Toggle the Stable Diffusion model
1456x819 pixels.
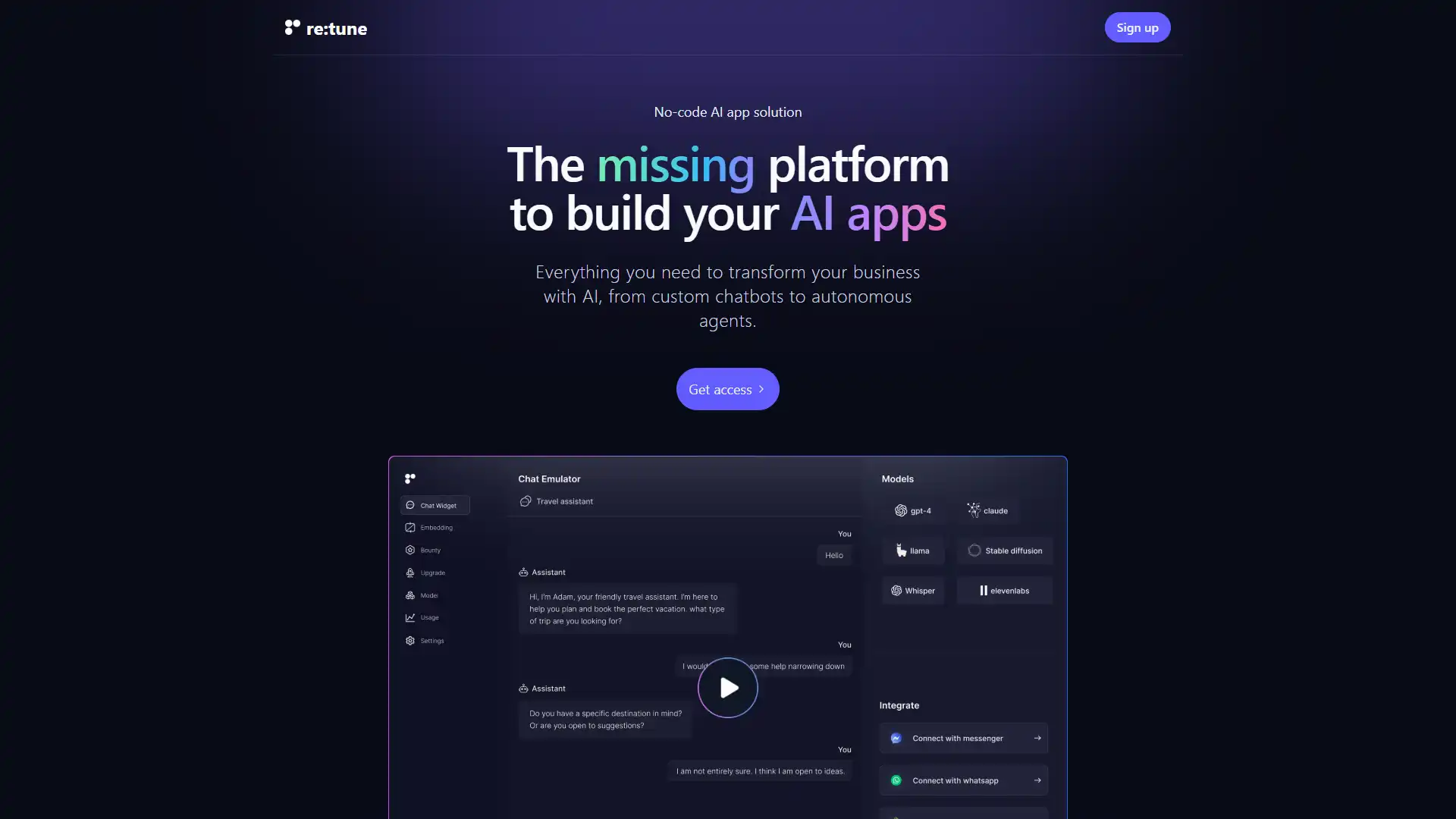click(x=1003, y=551)
